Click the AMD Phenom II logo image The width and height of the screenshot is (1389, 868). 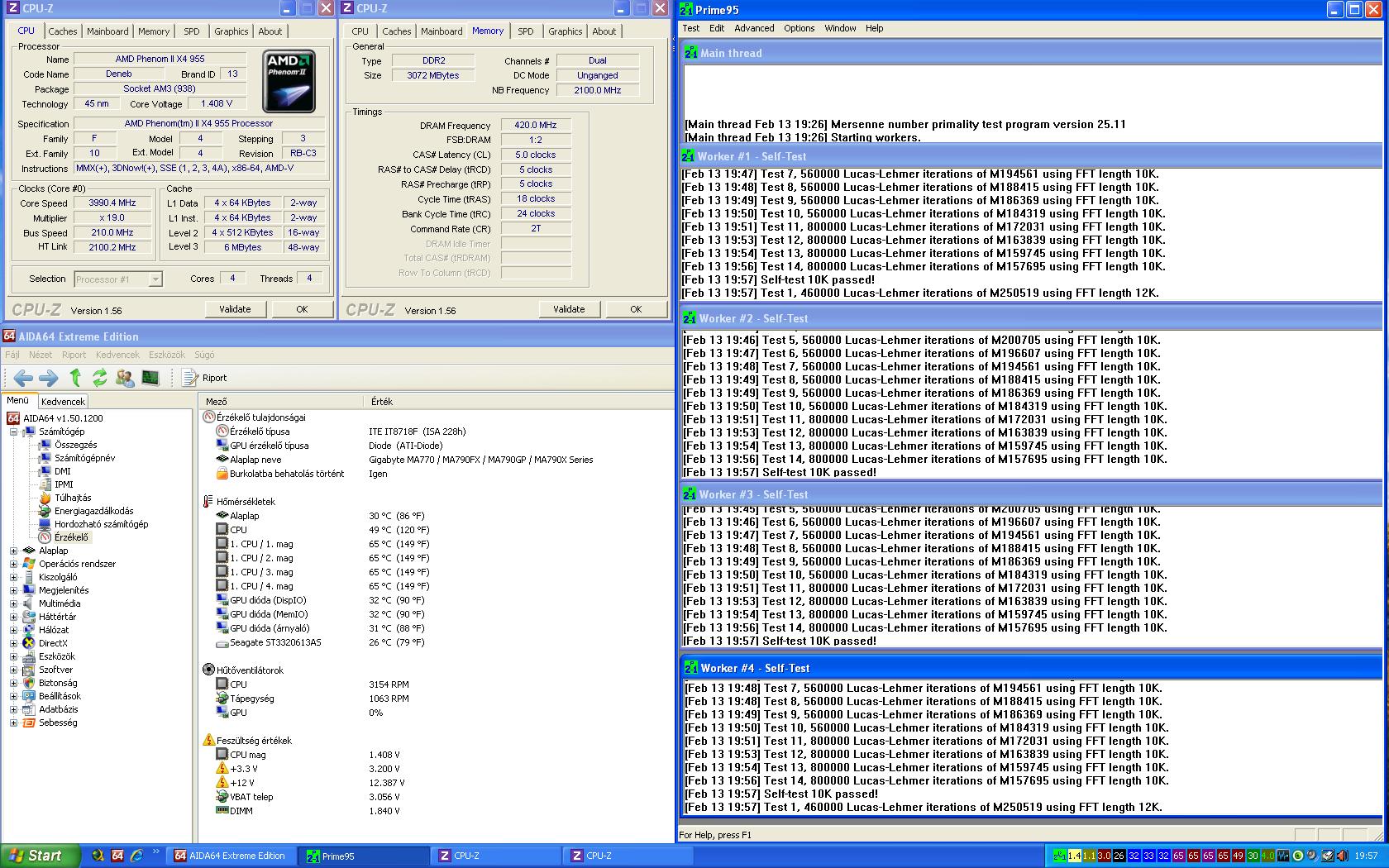pos(289,82)
